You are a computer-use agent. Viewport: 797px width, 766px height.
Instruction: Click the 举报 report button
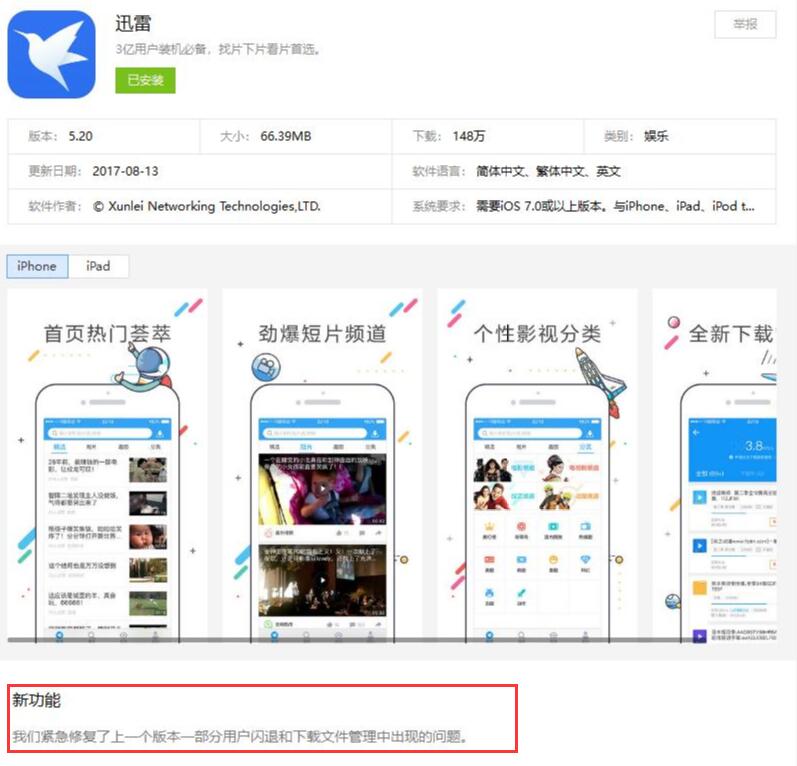pyautogui.click(x=745, y=24)
